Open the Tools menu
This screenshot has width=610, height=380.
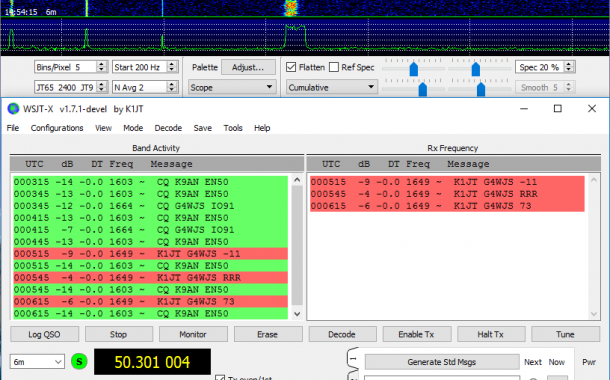pyautogui.click(x=233, y=128)
